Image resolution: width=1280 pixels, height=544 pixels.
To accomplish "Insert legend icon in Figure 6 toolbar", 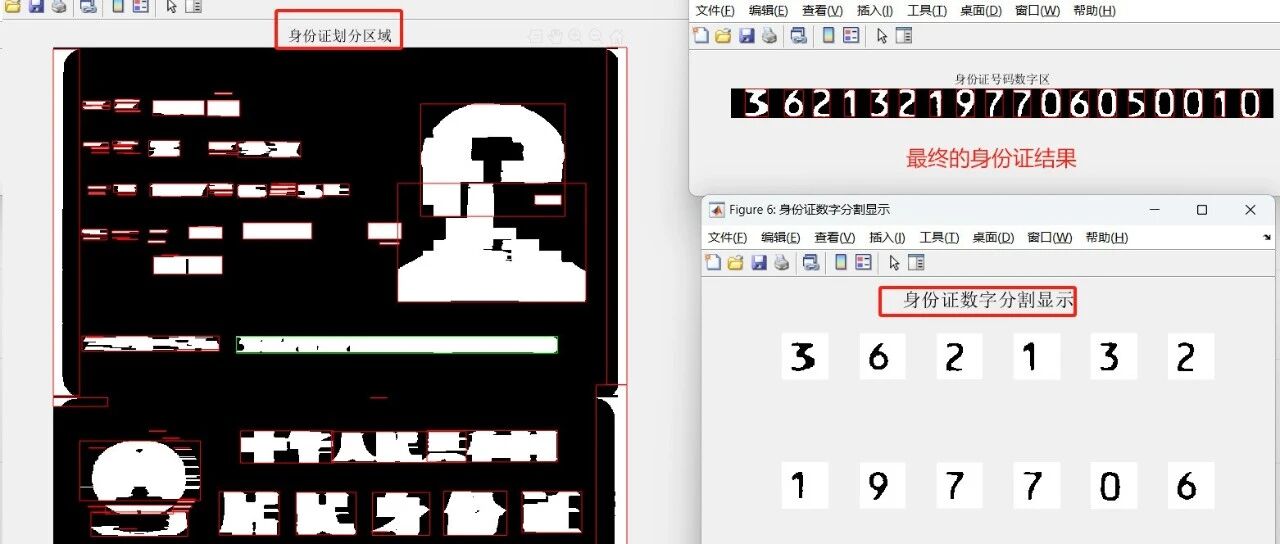I will (x=862, y=262).
